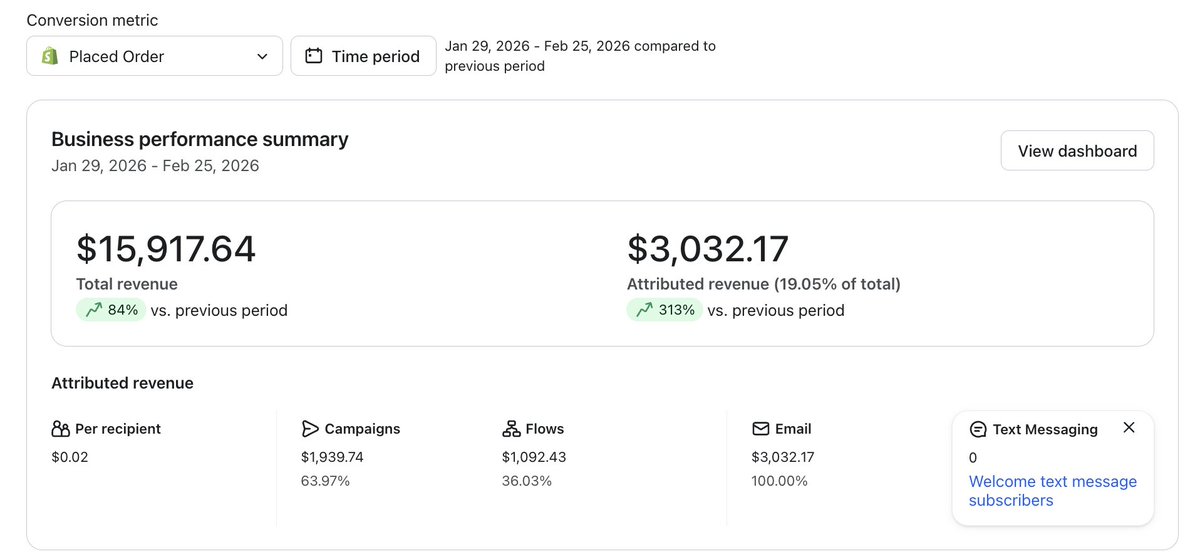
Task: Click the Text Messaging chat icon
Action: pos(978,430)
